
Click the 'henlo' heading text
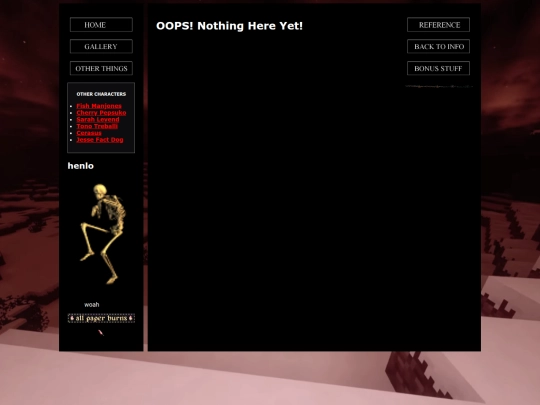click(x=81, y=166)
